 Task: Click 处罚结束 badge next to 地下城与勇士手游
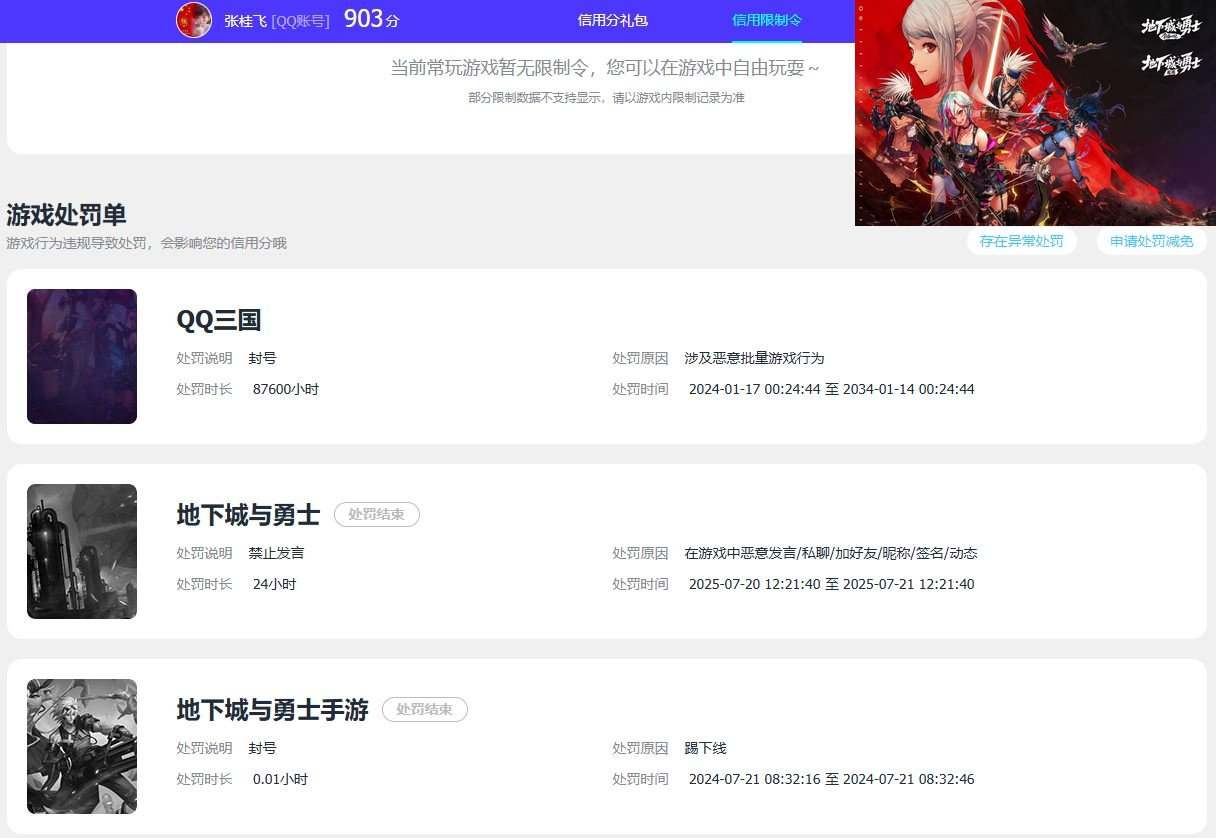[x=425, y=710]
